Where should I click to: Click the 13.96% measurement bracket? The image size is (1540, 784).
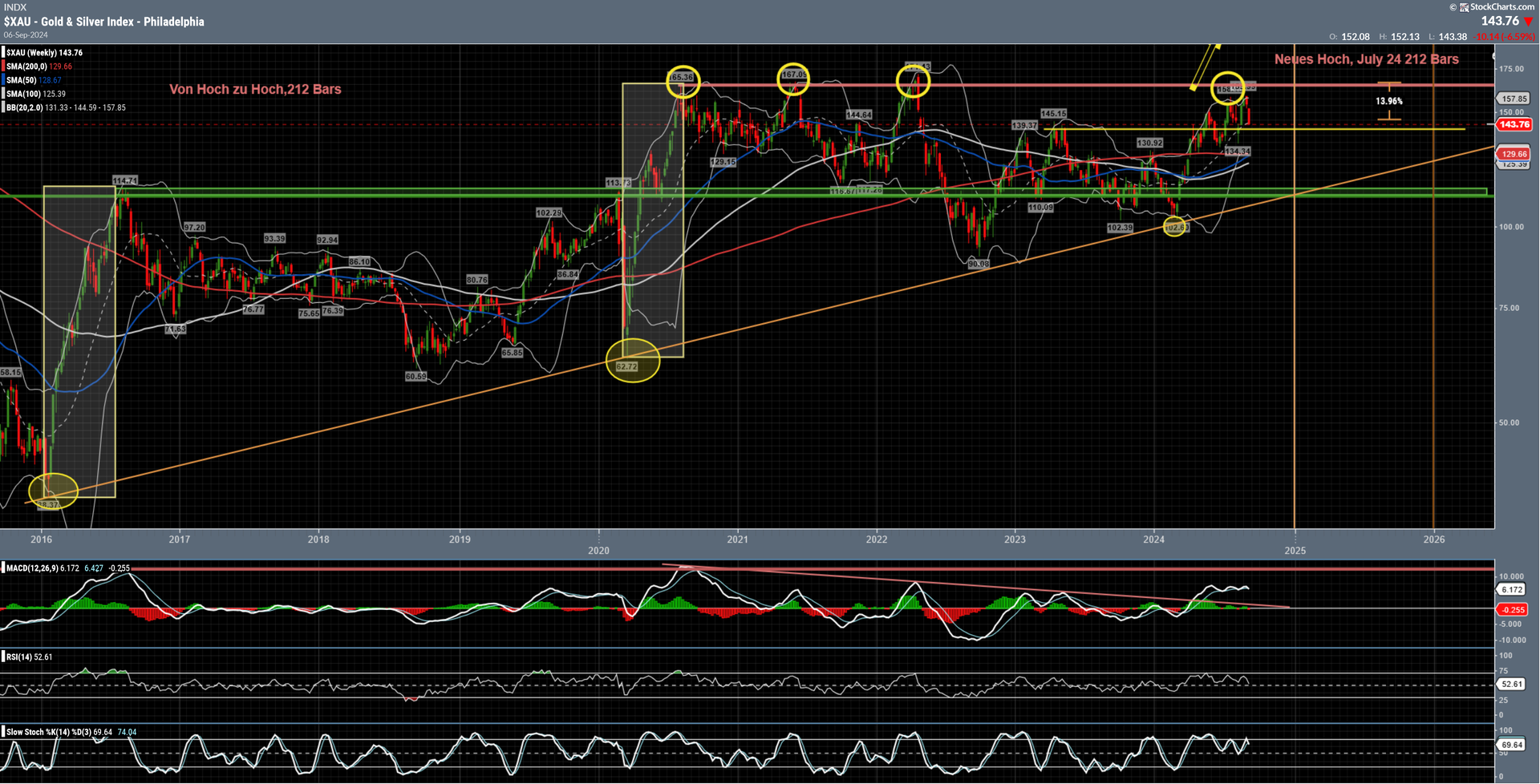[1388, 102]
